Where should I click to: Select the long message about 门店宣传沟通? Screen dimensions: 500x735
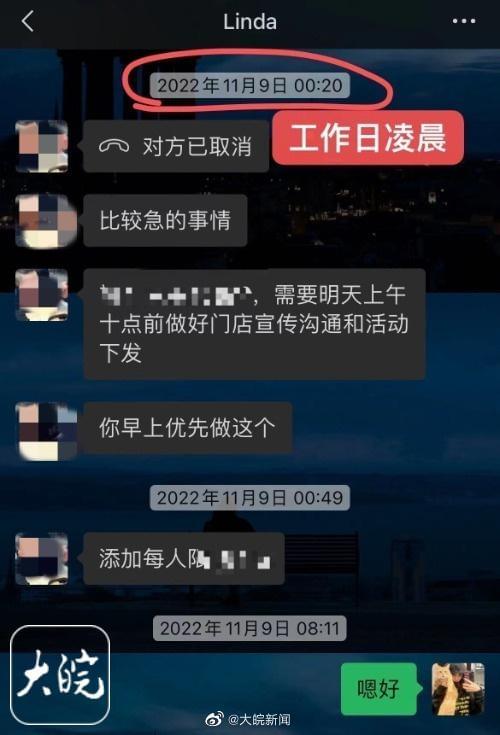(x=254, y=324)
